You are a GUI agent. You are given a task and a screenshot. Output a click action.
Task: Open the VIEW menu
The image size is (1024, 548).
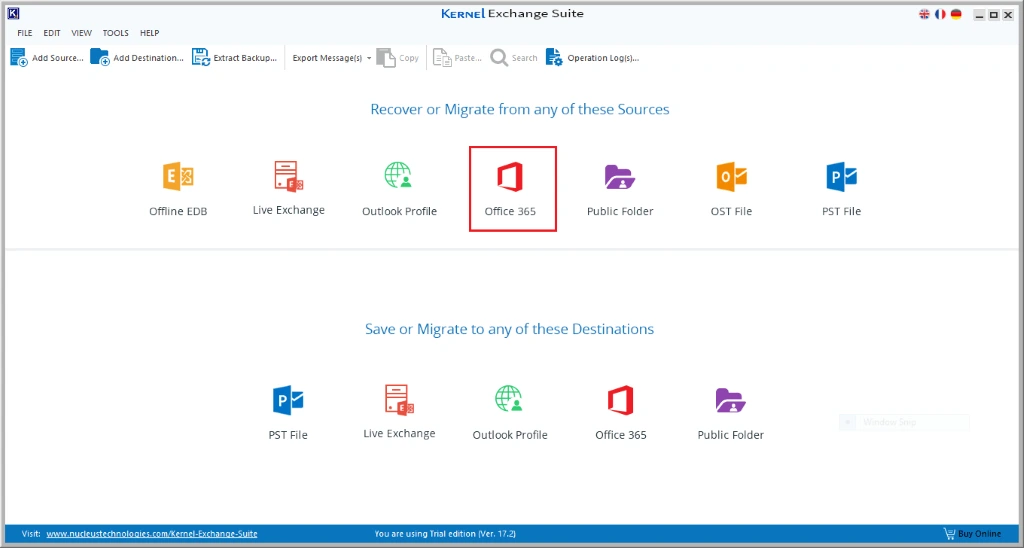point(82,33)
